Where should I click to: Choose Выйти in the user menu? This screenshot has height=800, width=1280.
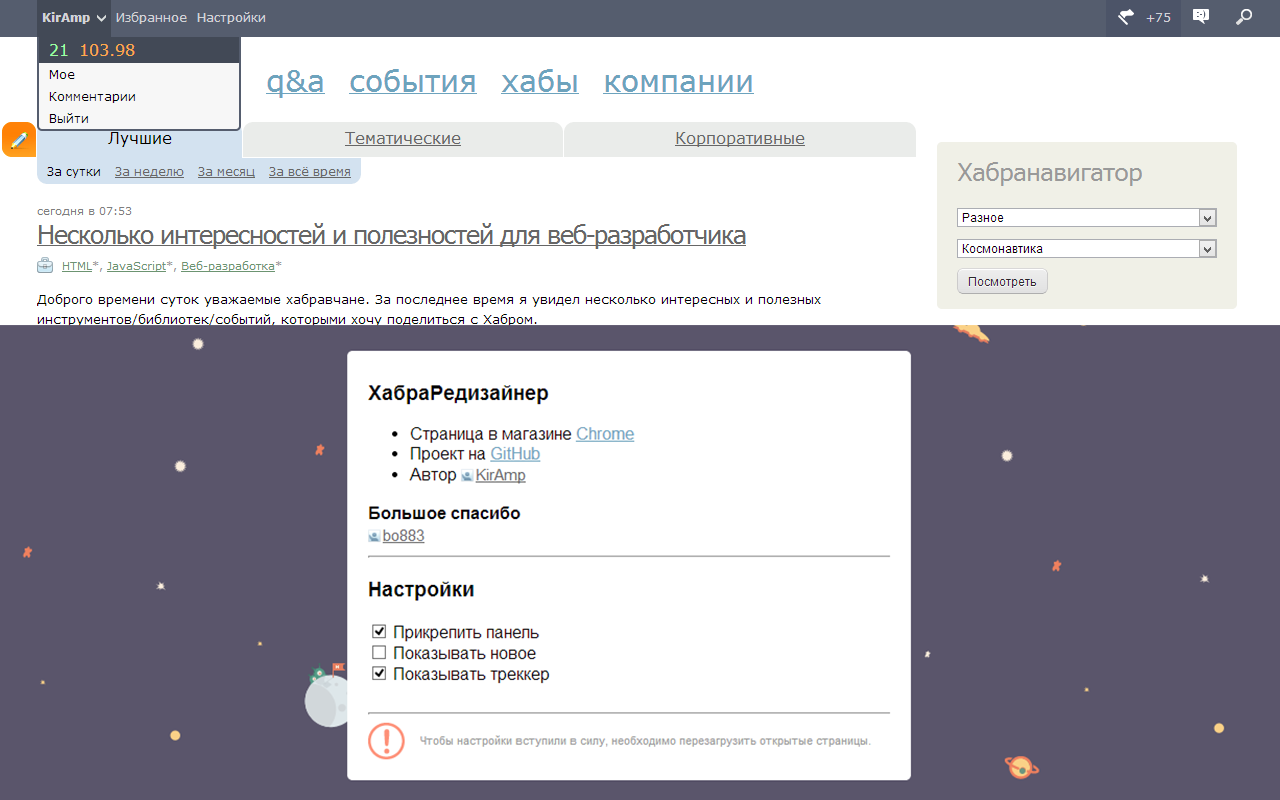[69, 119]
